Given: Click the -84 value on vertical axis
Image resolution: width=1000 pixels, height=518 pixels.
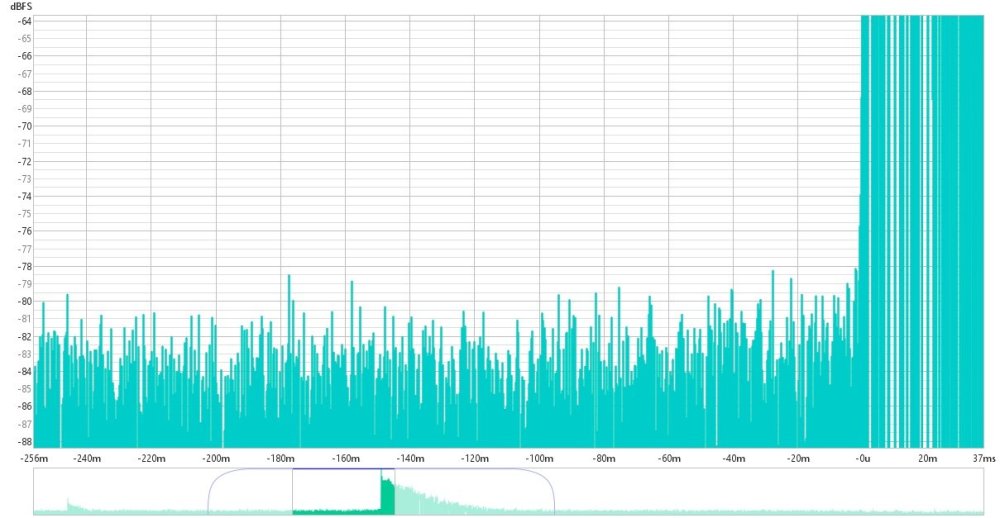Looking at the screenshot, I should pos(24,372).
